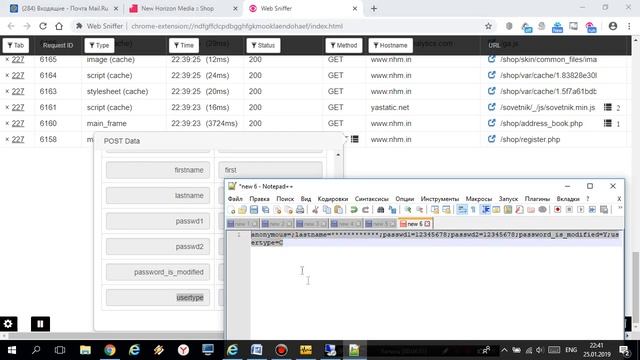Notepad++: toggle Show all characters icon
The height and width of the screenshot is (360, 640).
click(x=473, y=210)
